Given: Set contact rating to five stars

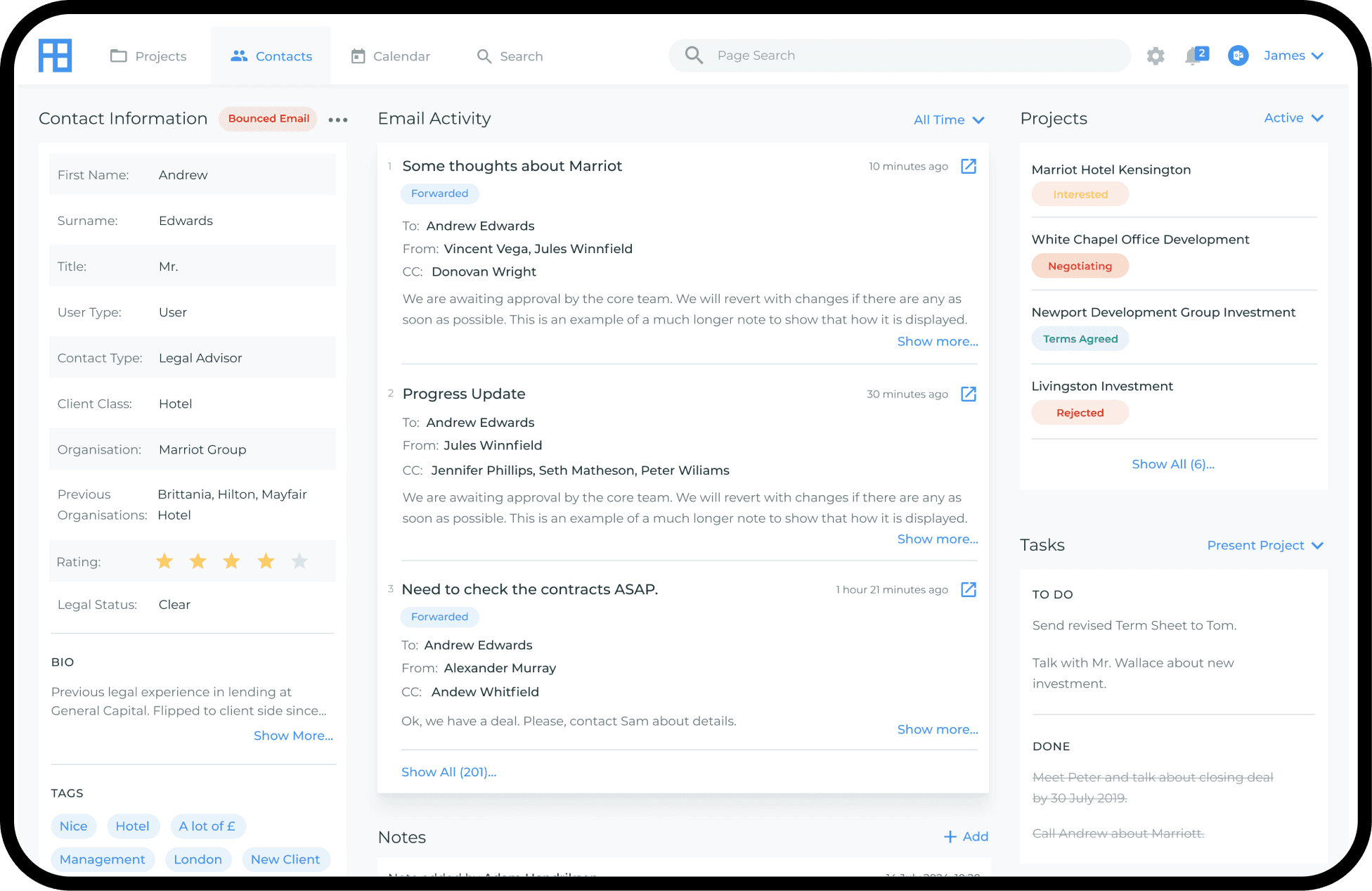Looking at the screenshot, I should tap(299, 561).
